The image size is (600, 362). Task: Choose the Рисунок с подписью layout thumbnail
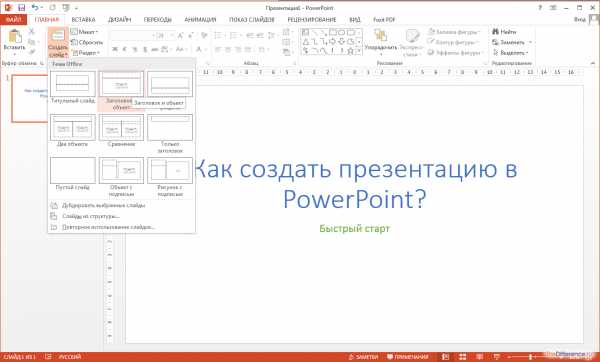(170, 170)
